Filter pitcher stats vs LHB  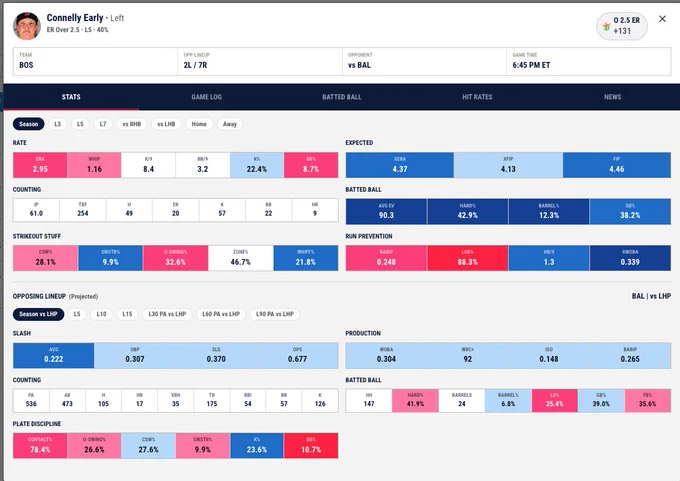click(x=166, y=124)
